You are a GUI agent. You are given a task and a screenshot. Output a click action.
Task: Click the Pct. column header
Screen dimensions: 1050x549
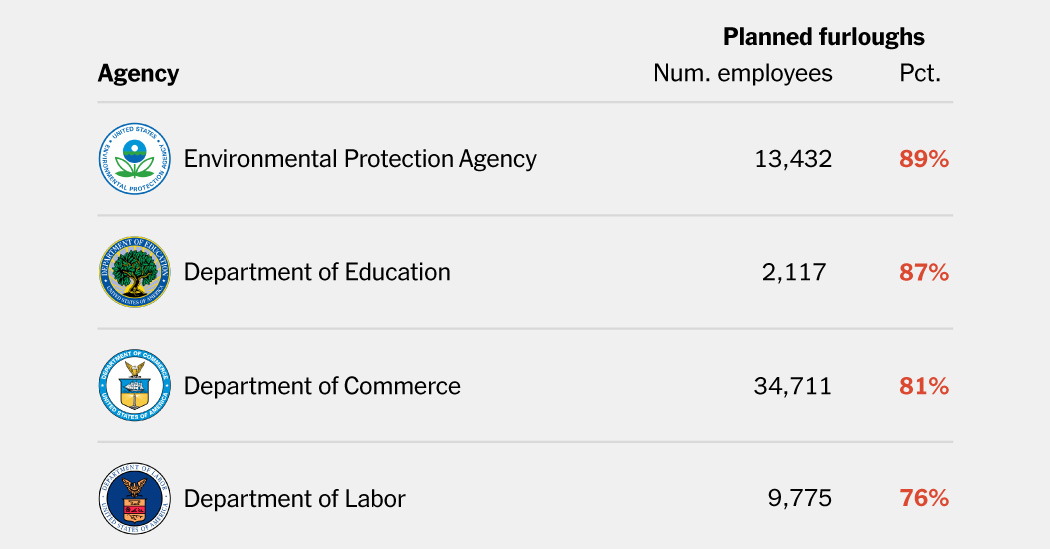[x=920, y=73]
